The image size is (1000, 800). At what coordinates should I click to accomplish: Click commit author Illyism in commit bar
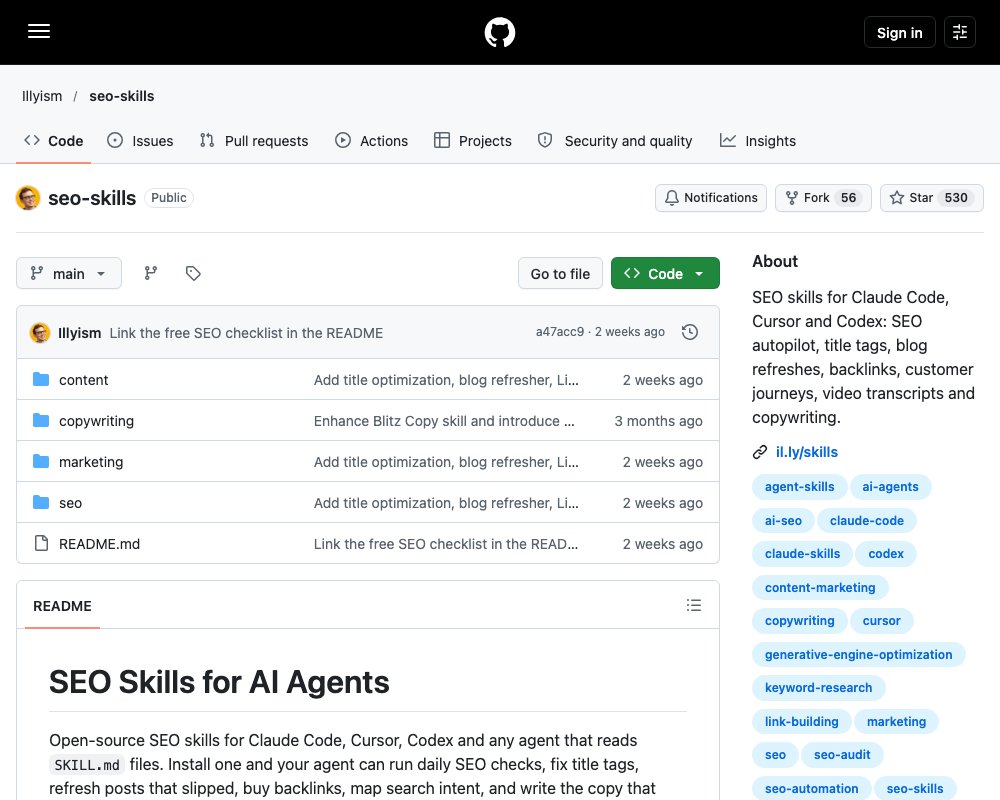pos(80,333)
